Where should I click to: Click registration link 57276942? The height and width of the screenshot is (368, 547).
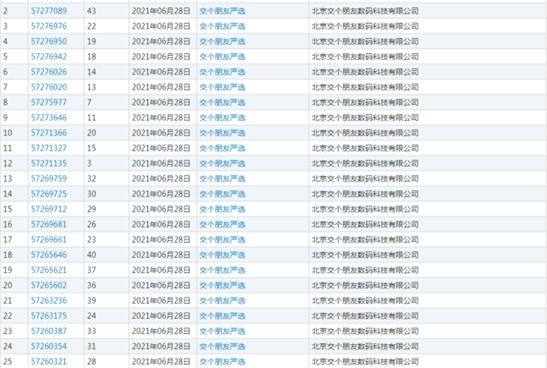(x=49, y=57)
